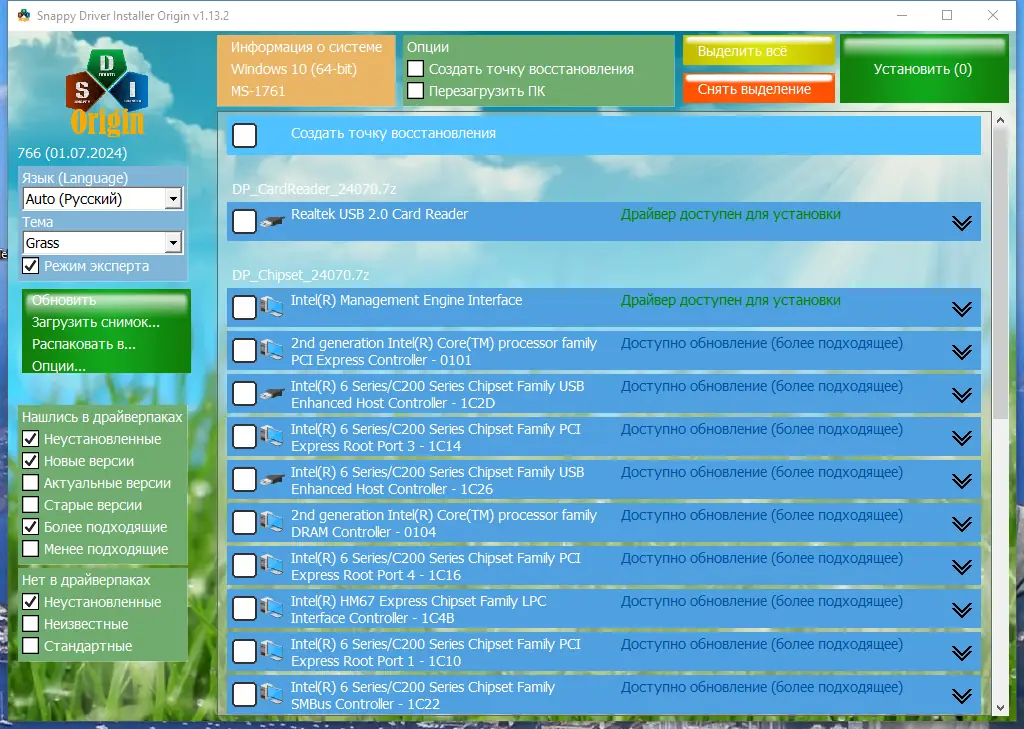Click the app icon in the title bar
The height and width of the screenshot is (729, 1024).
(24, 15)
